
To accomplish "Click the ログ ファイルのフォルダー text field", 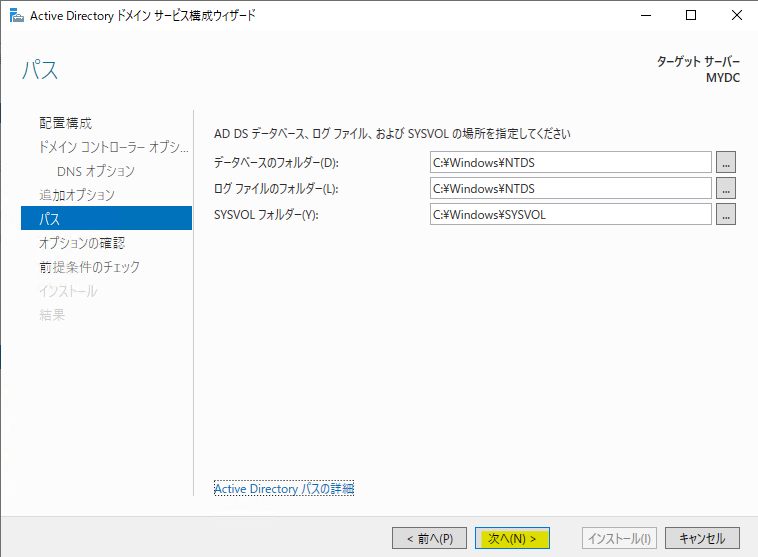I will [570, 188].
